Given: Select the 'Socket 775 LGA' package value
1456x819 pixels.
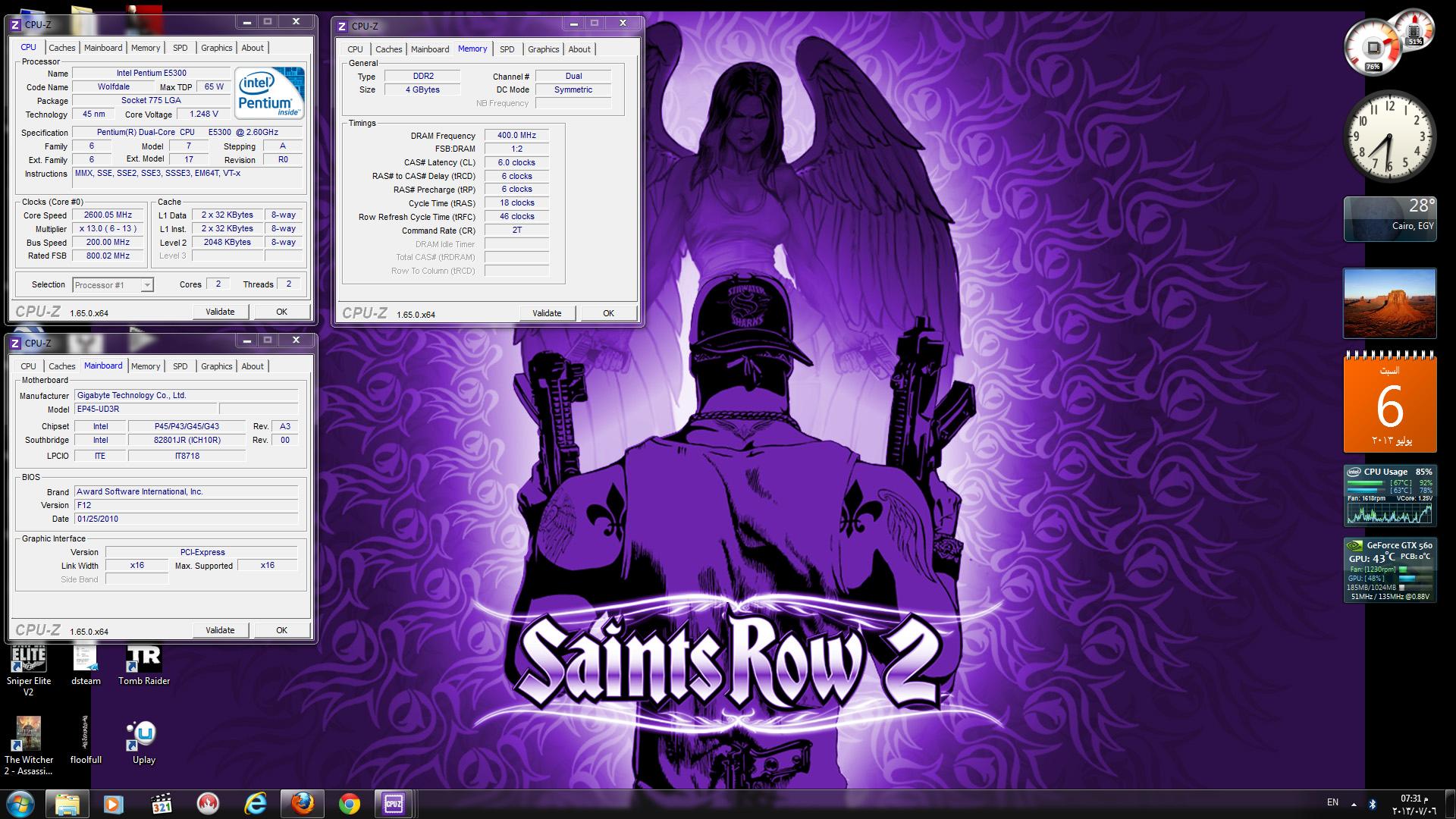Looking at the screenshot, I should click(151, 101).
